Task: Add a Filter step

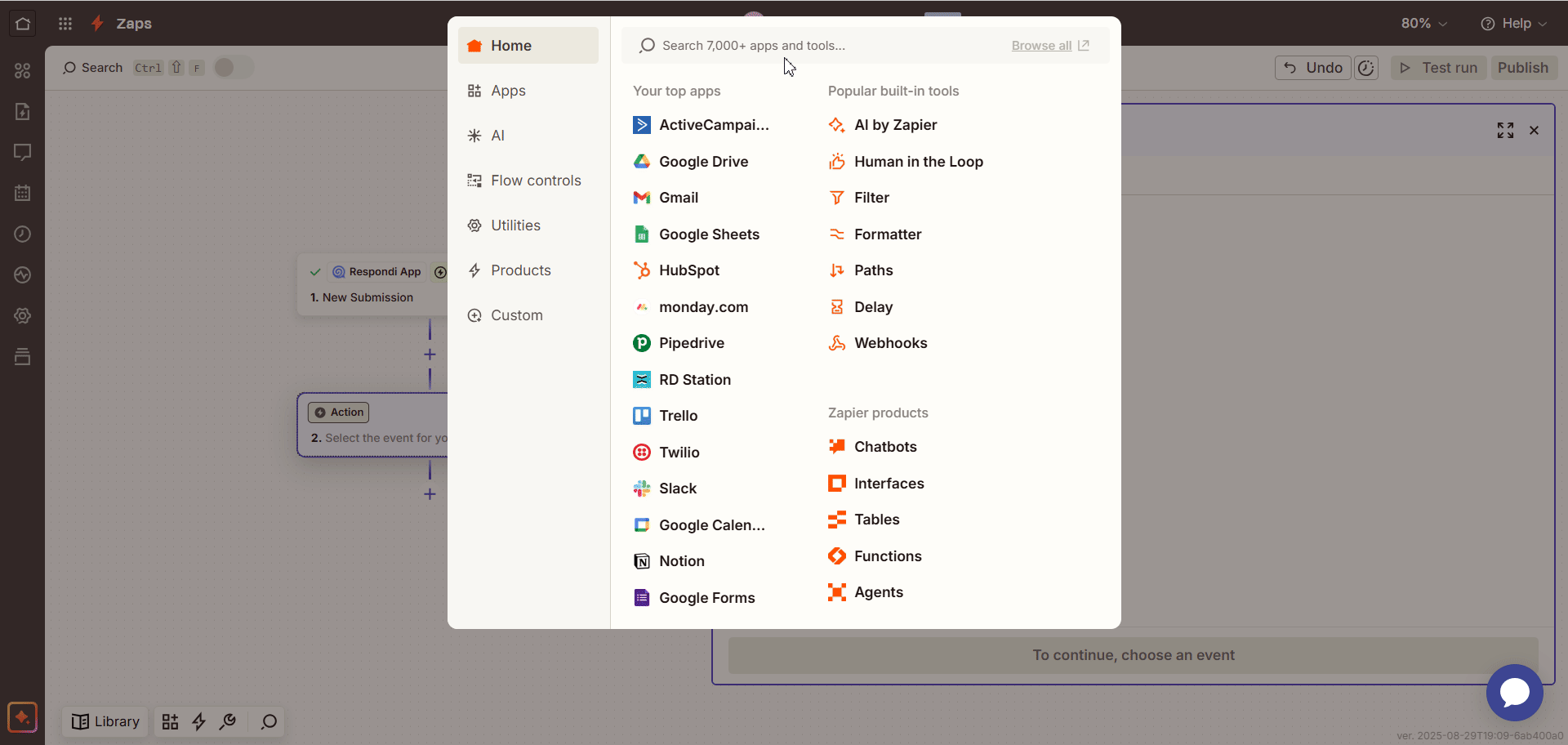Action: coord(858,198)
